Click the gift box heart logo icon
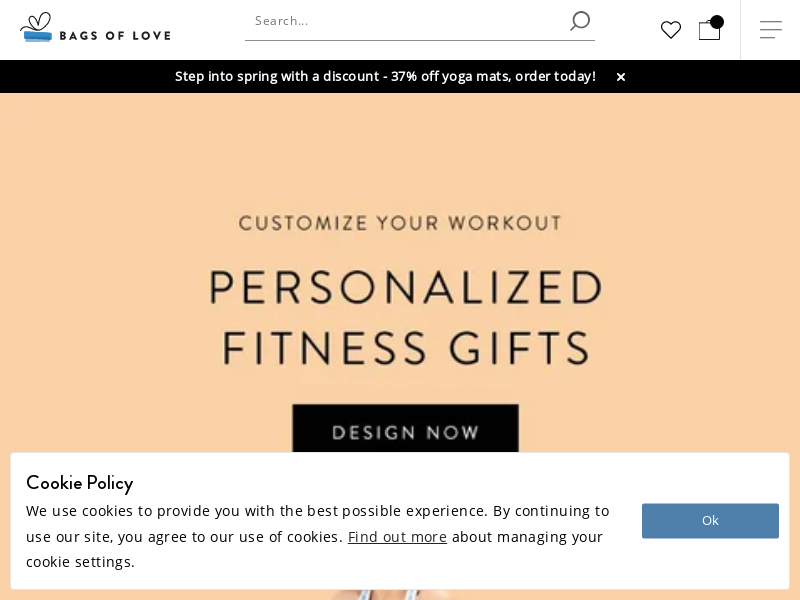Screen dimensions: 800x600 coord(36,27)
